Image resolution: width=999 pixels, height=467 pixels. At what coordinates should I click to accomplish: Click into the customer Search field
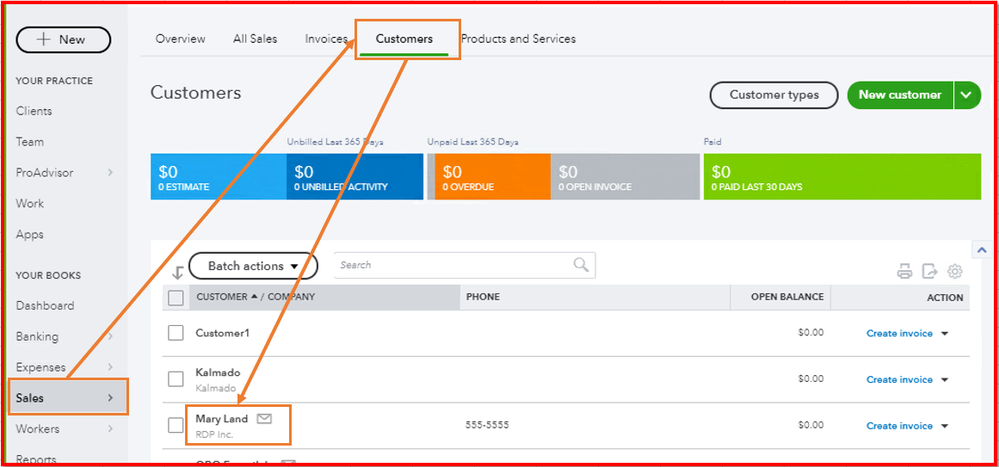[464, 266]
